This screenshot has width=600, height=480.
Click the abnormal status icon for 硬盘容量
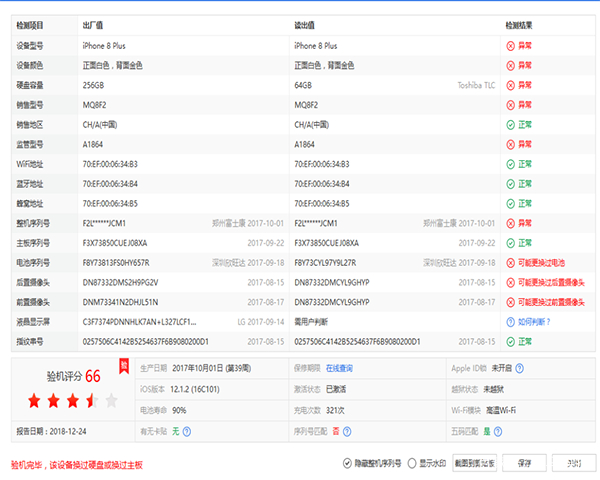(x=510, y=85)
